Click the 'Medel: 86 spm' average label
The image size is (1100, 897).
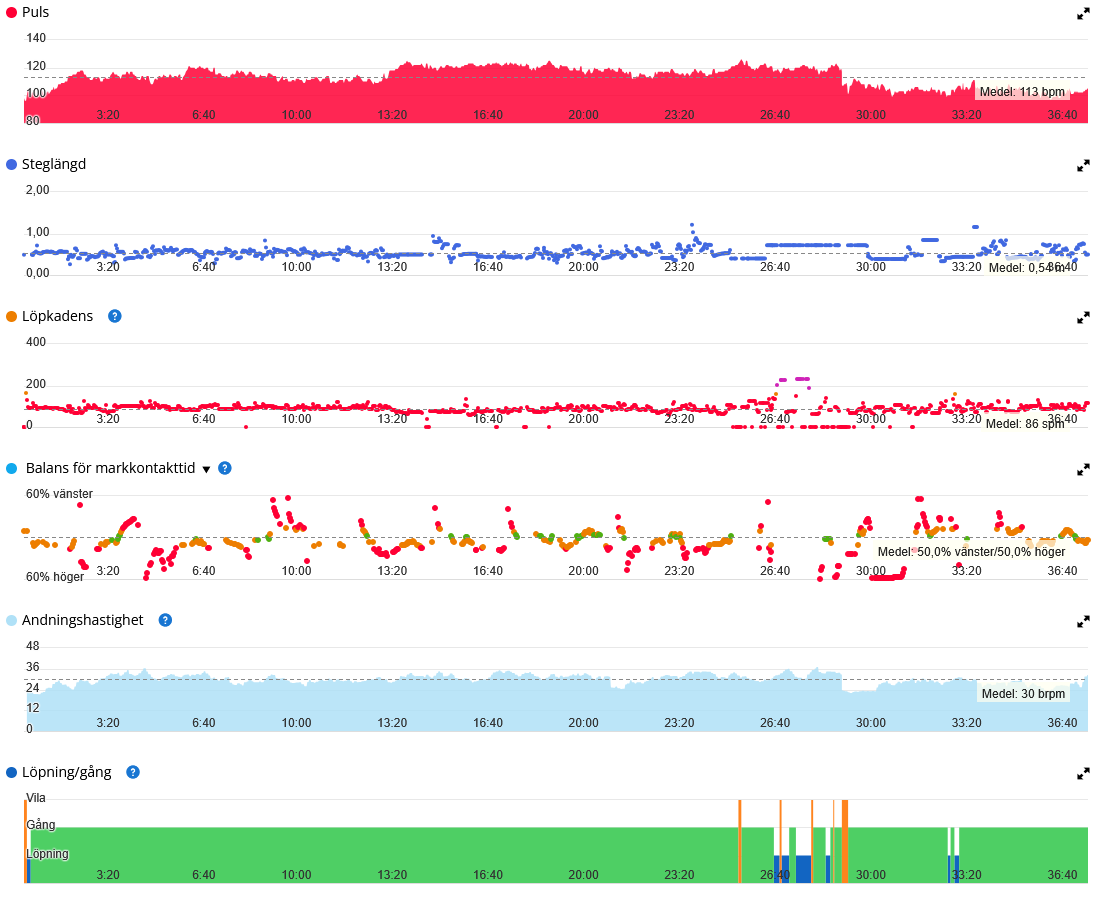point(1025,424)
